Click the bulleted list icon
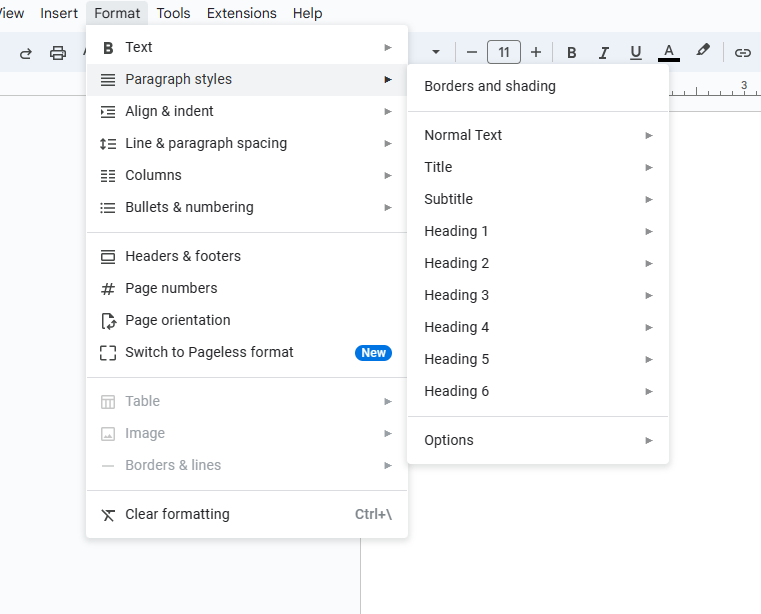This screenshot has width=761, height=614. click(108, 208)
